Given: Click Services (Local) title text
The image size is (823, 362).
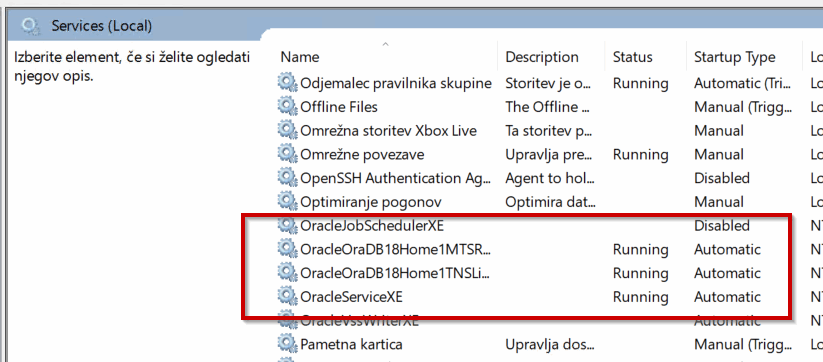Looking at the screenshot, I should (101, 26).
